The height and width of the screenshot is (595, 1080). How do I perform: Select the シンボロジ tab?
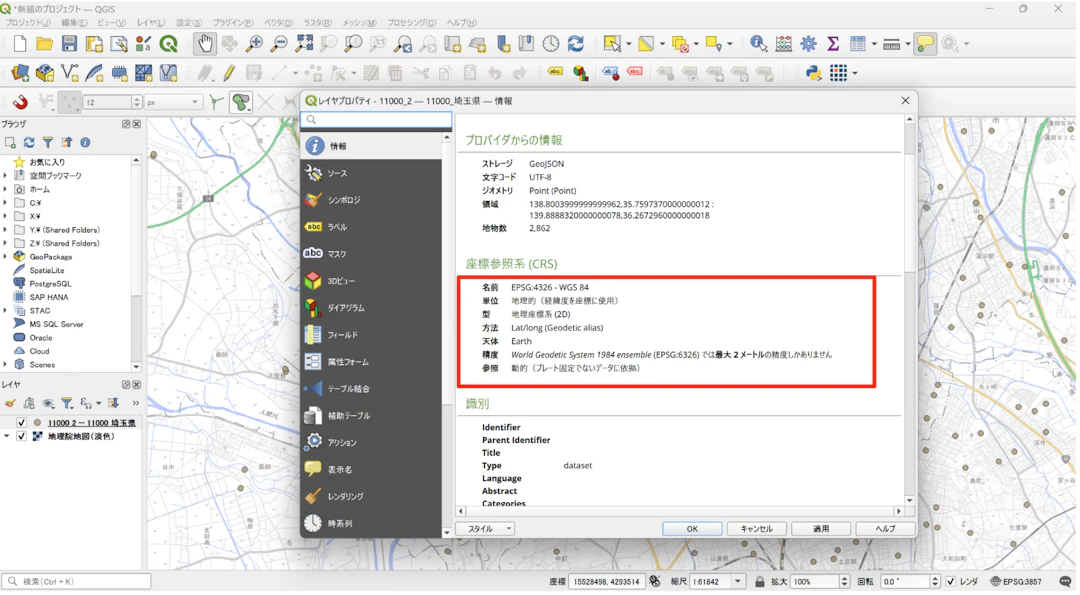pyautogui.click(x=371, y=200)
